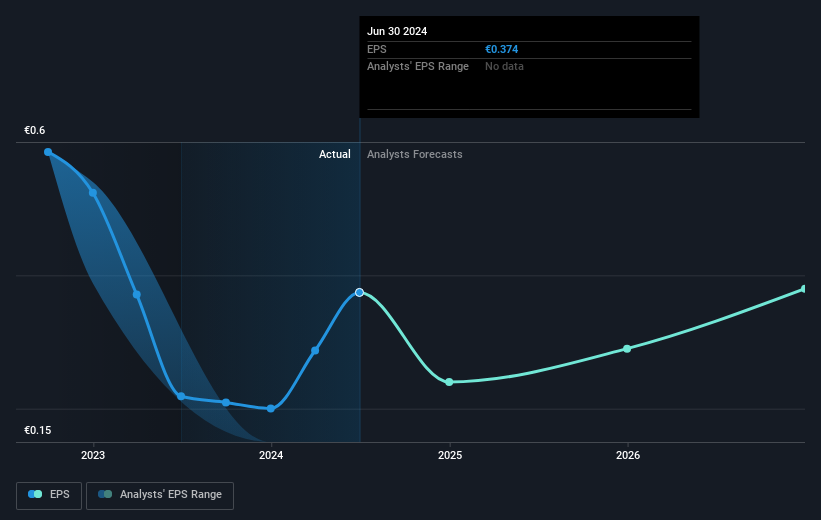
Task: Select the EPS point at 2024 axis tick
Action: coord(271,408)
